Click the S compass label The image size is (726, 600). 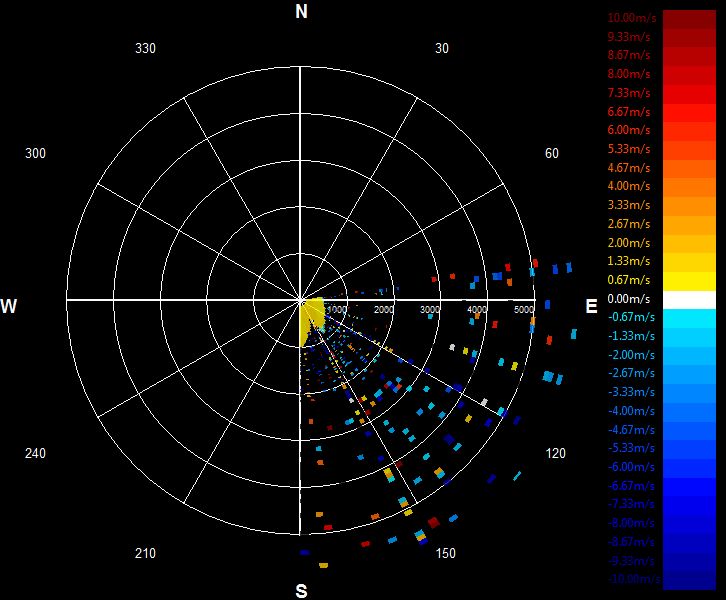click(301, 591)
